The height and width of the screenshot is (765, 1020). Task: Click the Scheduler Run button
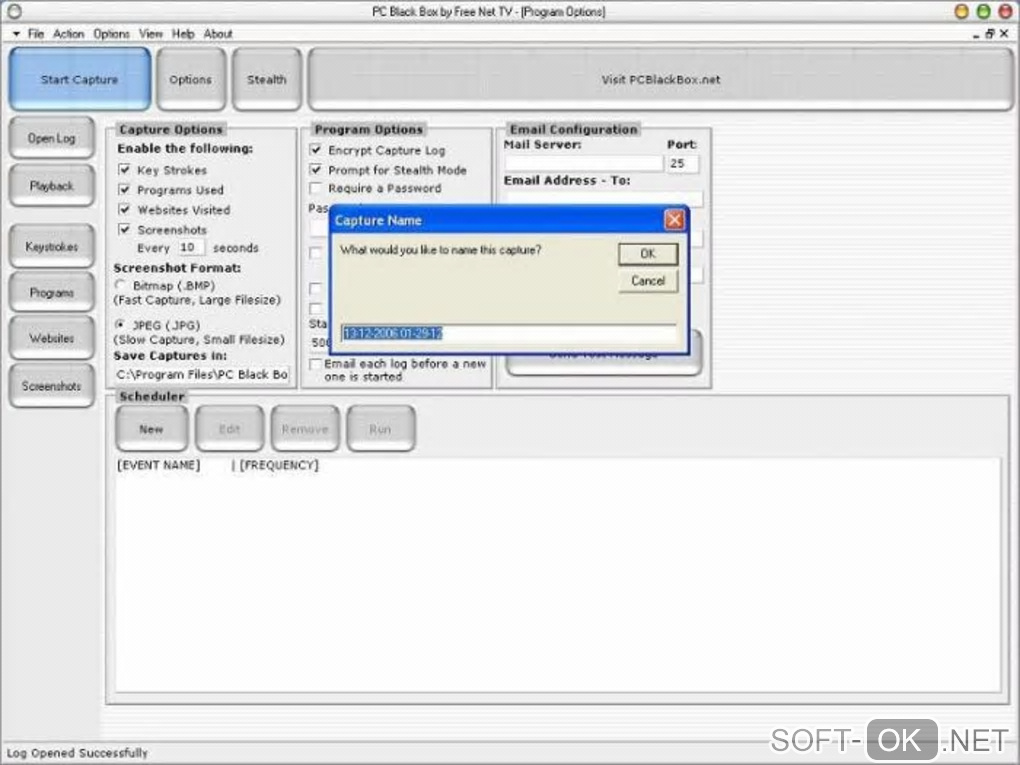coord(381,429)
